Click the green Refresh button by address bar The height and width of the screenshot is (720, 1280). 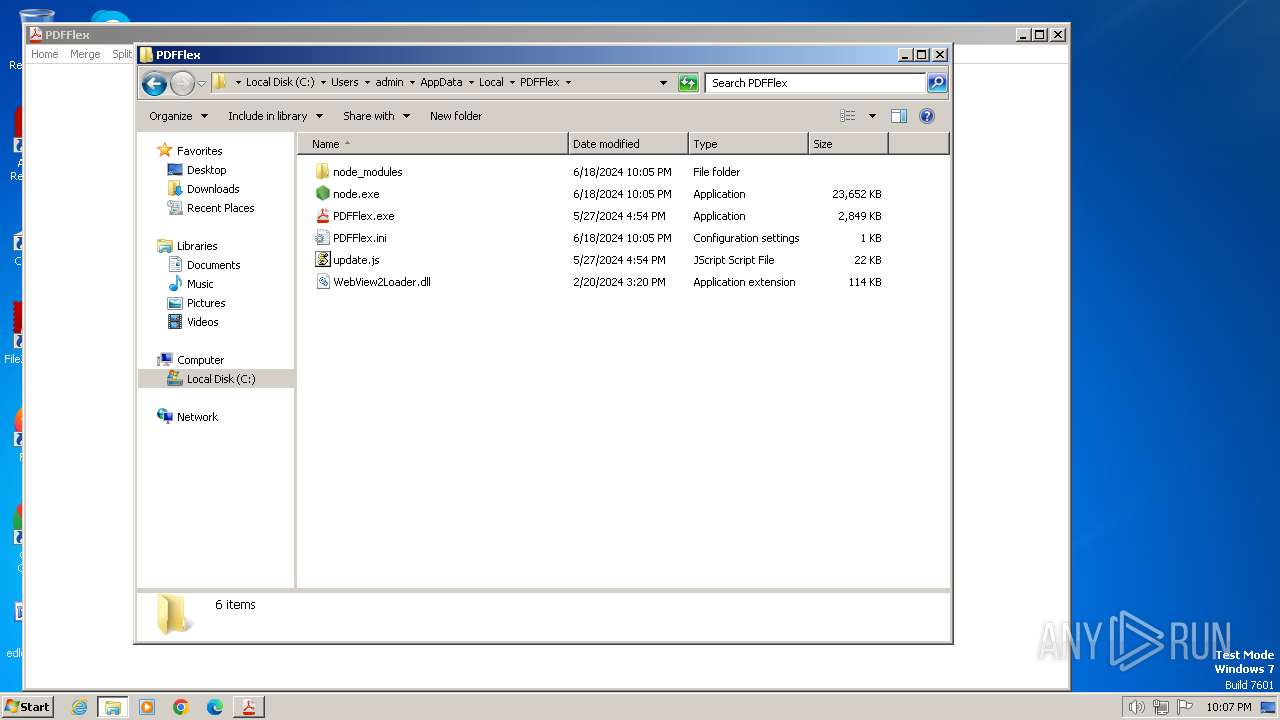[x=688, y=83]
